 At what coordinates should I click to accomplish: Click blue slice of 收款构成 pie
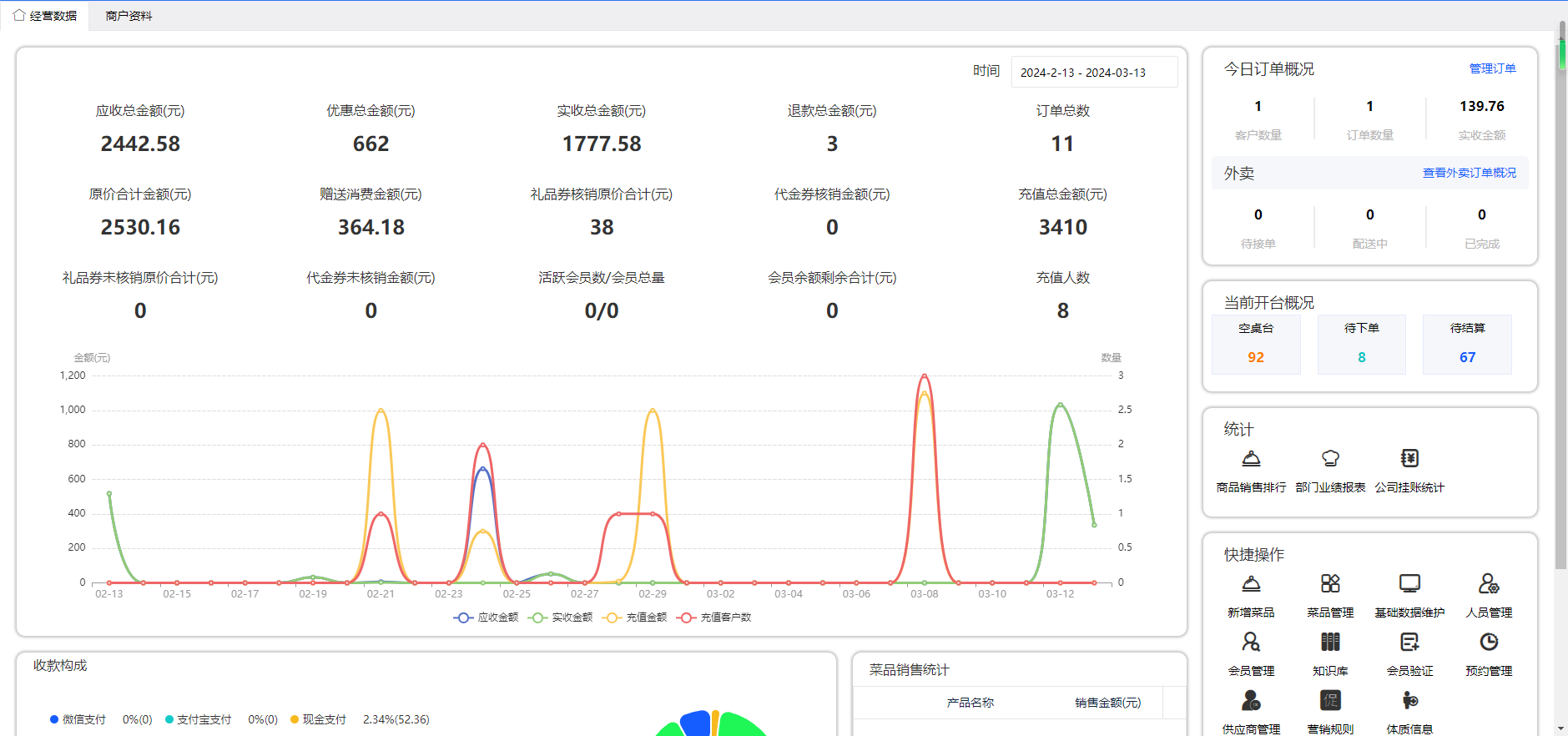696,723
